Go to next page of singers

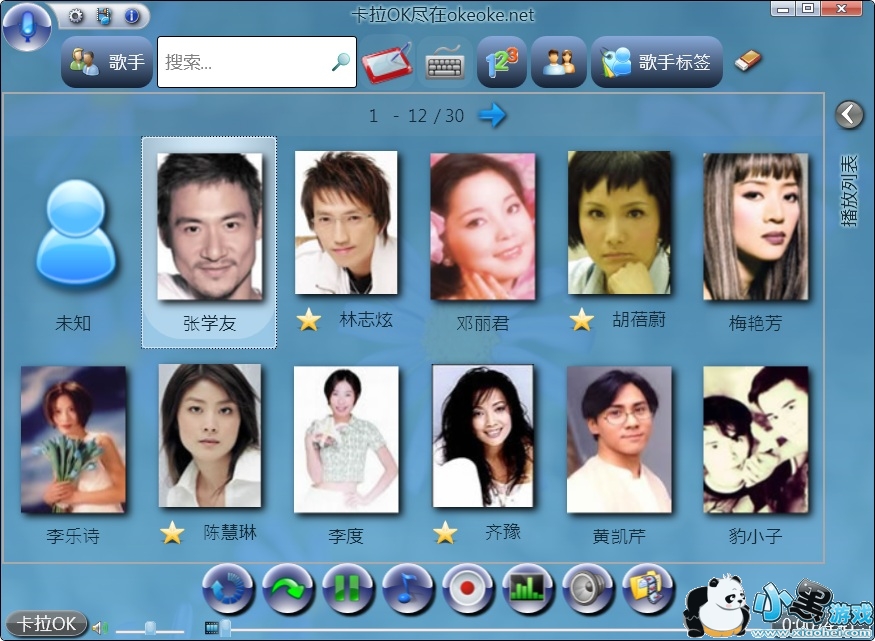coord(492,115)
